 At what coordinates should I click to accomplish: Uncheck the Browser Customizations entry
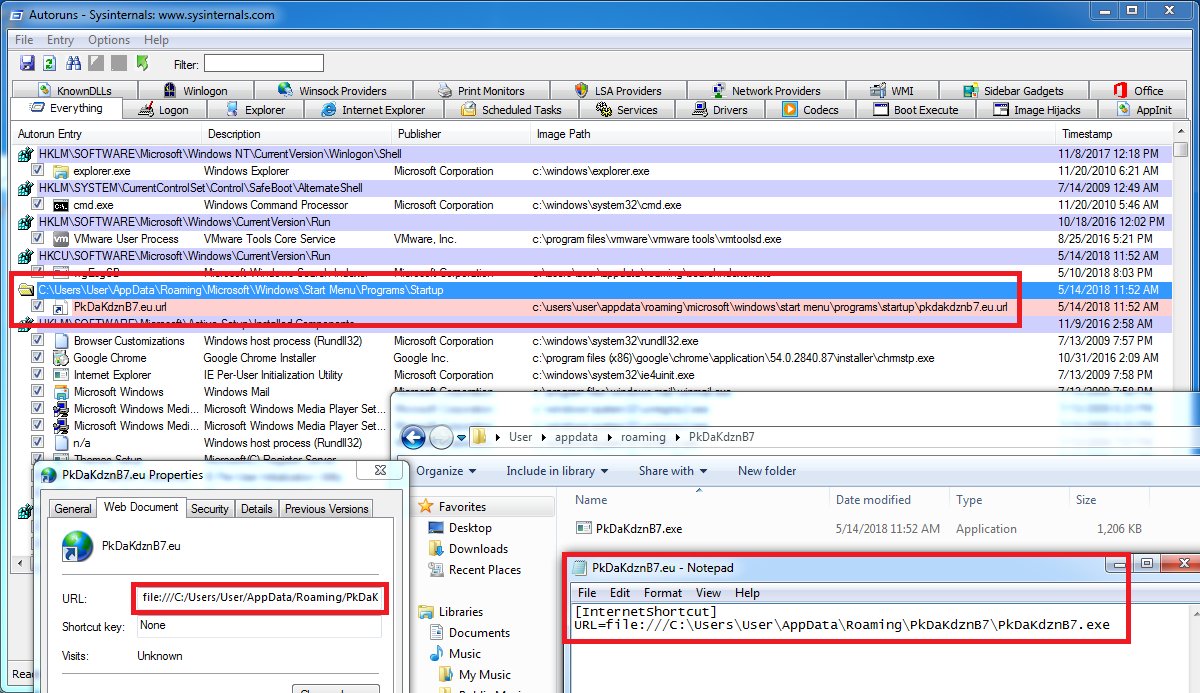click(38, 341)
